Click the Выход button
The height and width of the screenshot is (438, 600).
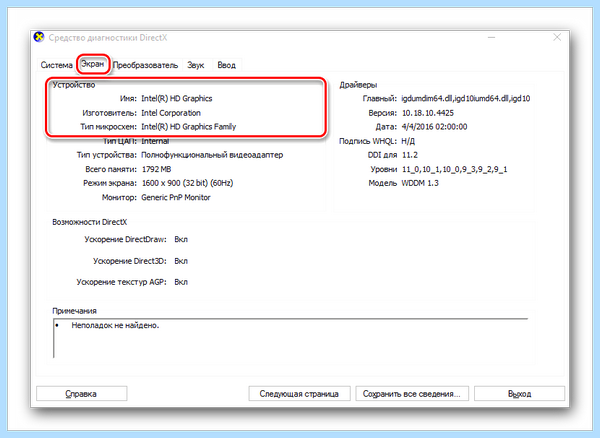click(519, 394)
